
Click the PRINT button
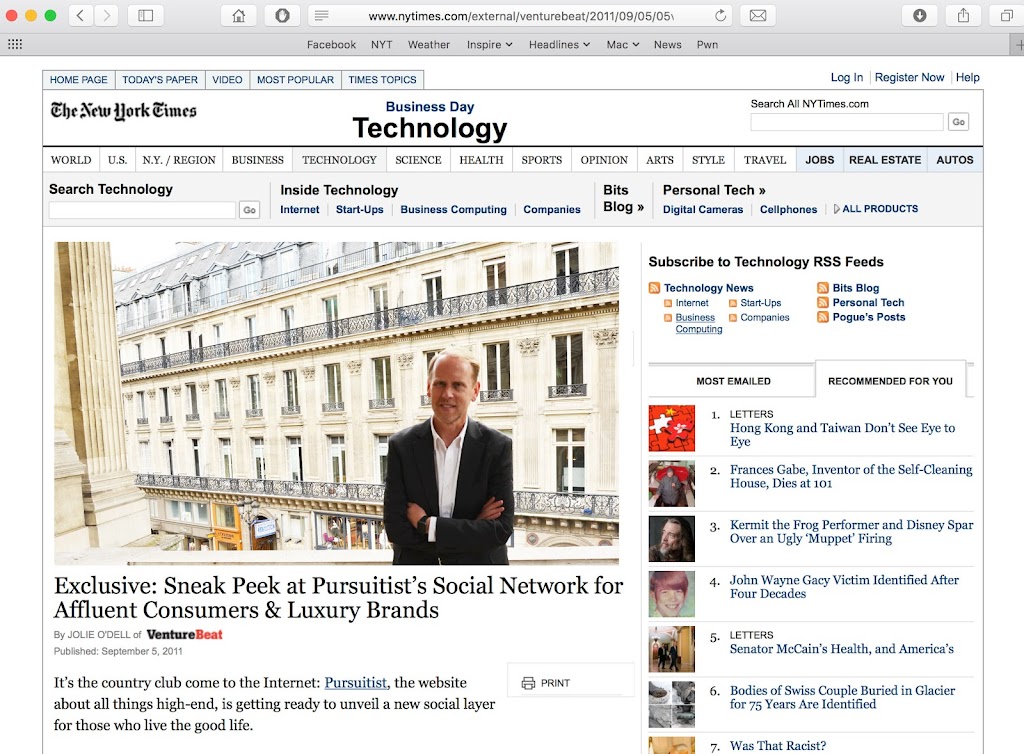pos(571,682)
